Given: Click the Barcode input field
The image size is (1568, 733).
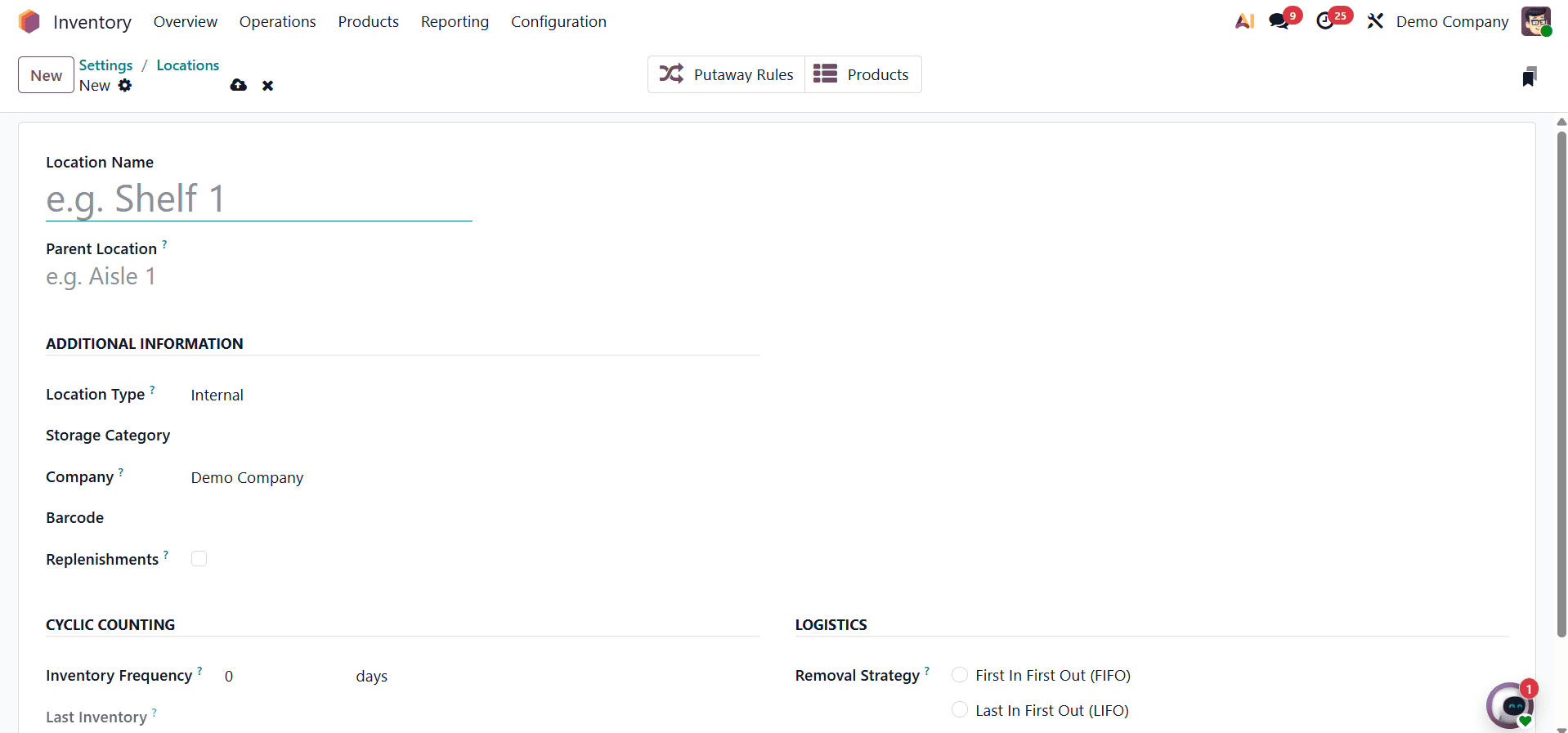Looking at the screenshot, I should pos(474,519).
